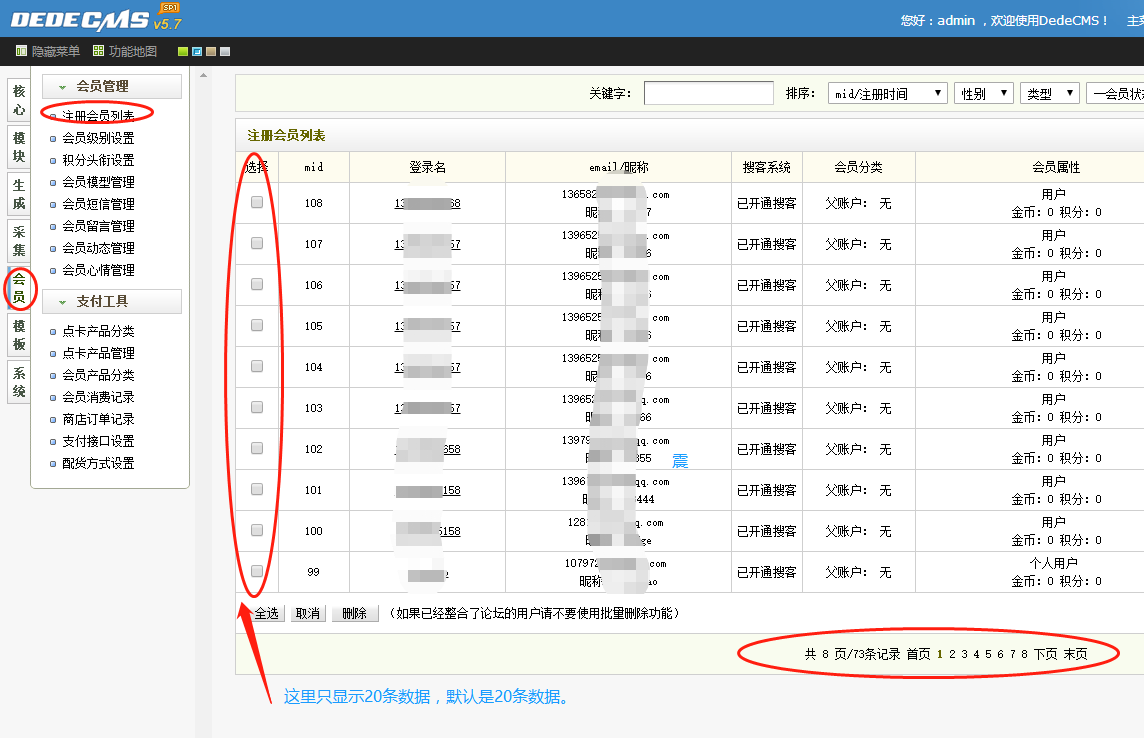Open the mid/注册时间 sort dropdown
Viewport: 1144px width, 738px height.
pos(887,93)
